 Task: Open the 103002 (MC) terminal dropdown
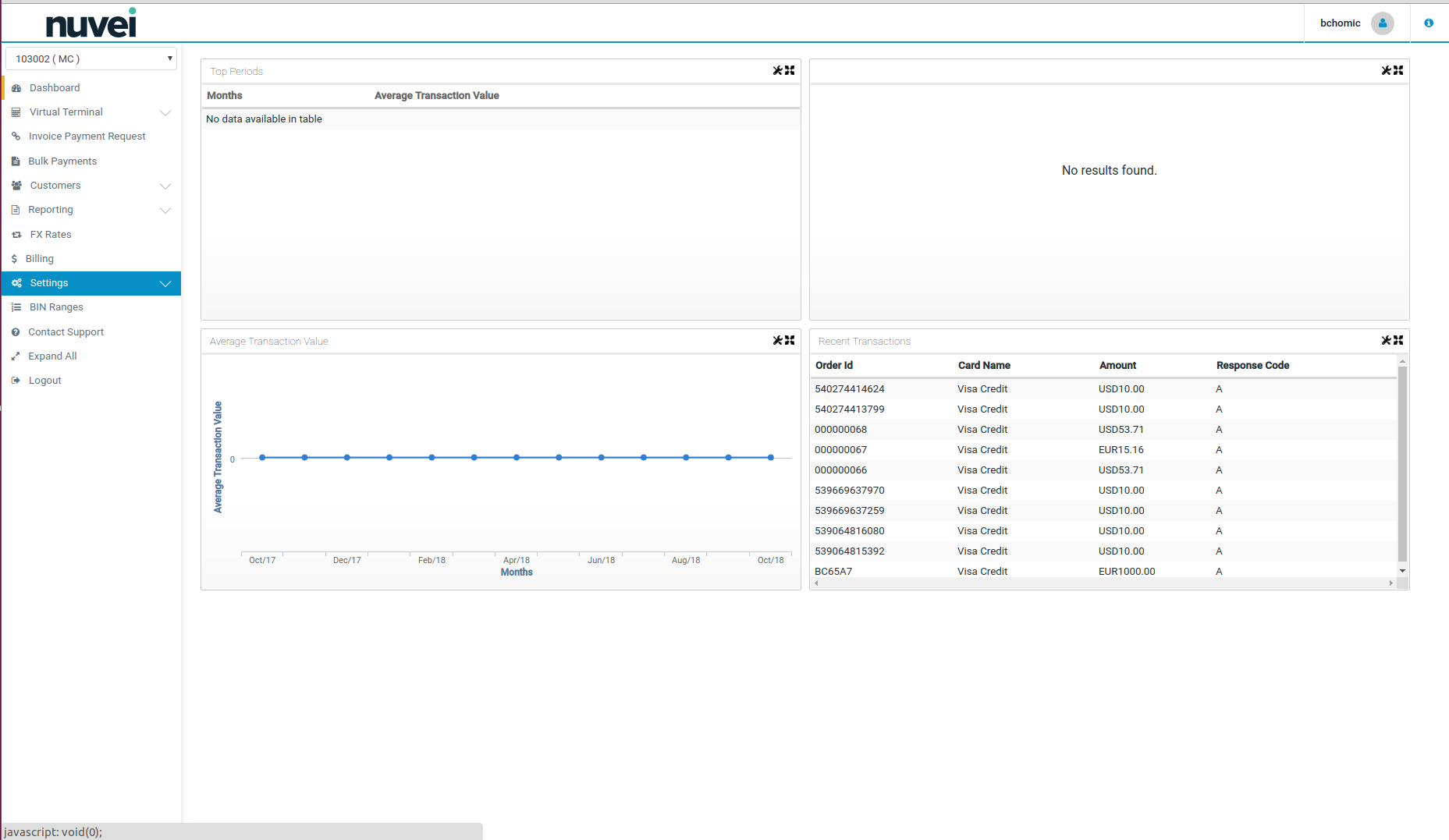(x=91, y=58)
